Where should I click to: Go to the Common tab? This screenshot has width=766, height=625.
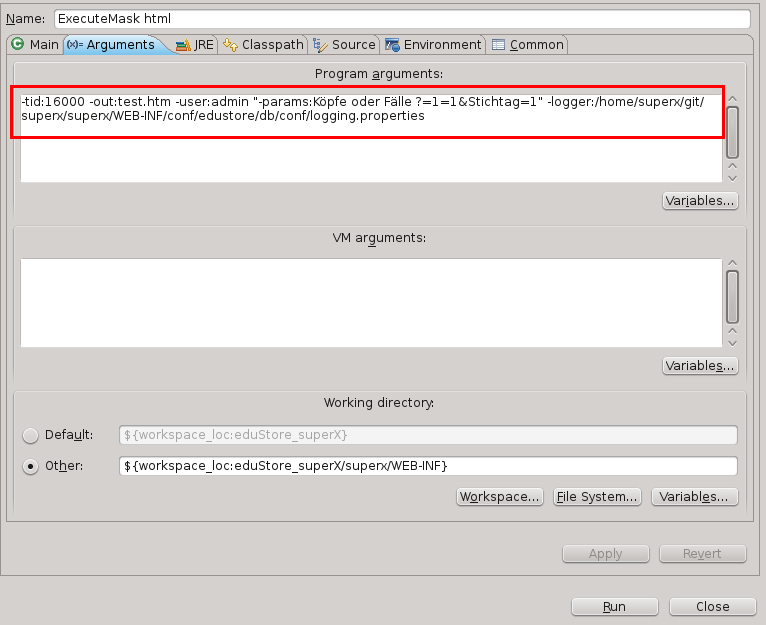pyautogui.click(x=528, y=44)
